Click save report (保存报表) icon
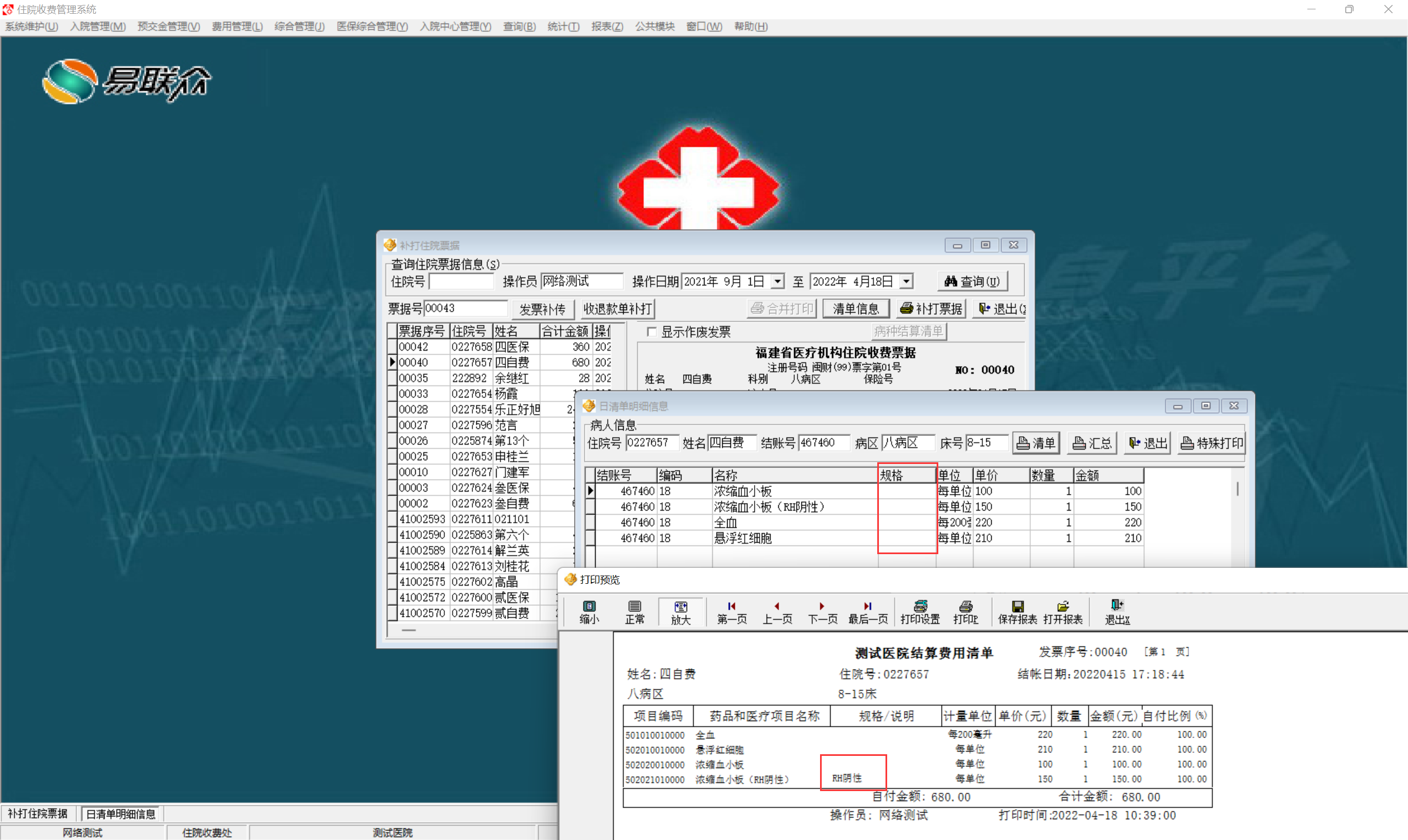1408x840 pixels. pos(1018,612)
